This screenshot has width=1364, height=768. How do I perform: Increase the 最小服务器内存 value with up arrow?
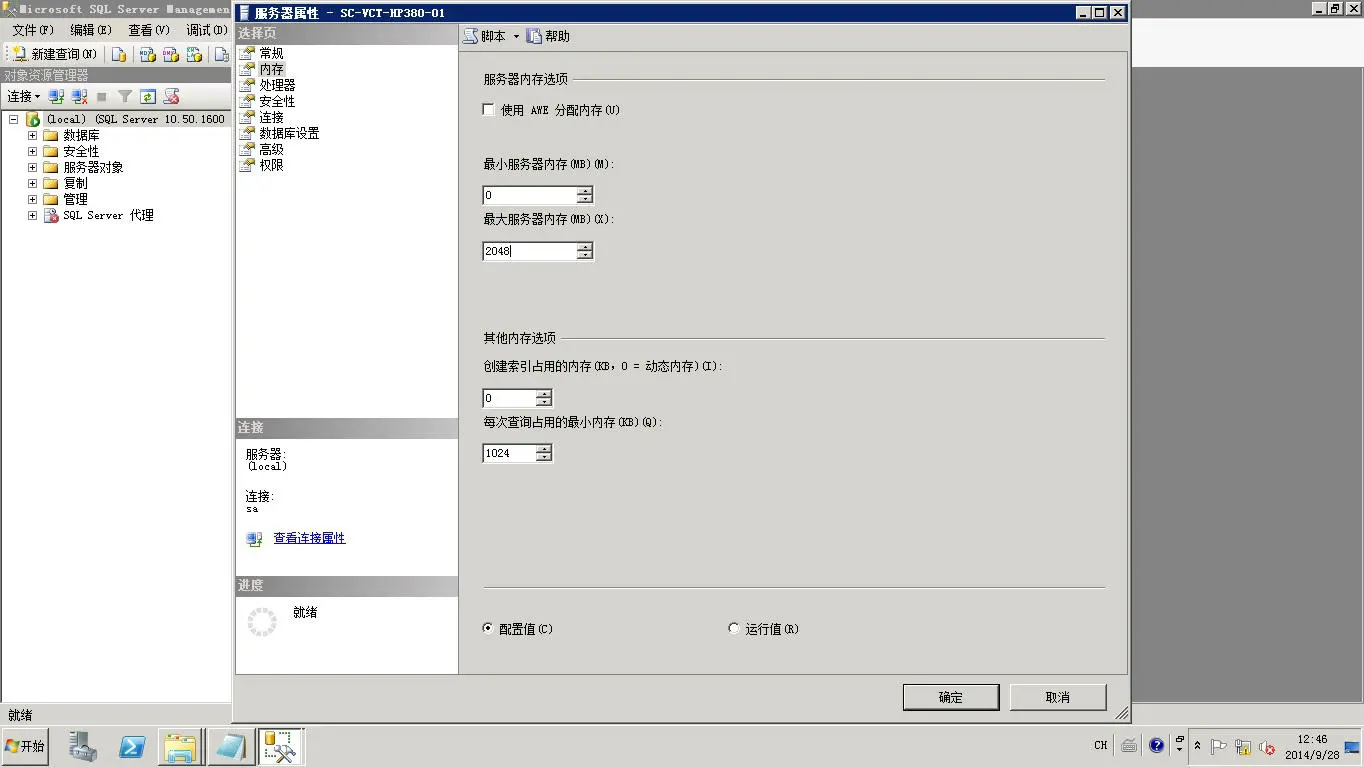585,191
